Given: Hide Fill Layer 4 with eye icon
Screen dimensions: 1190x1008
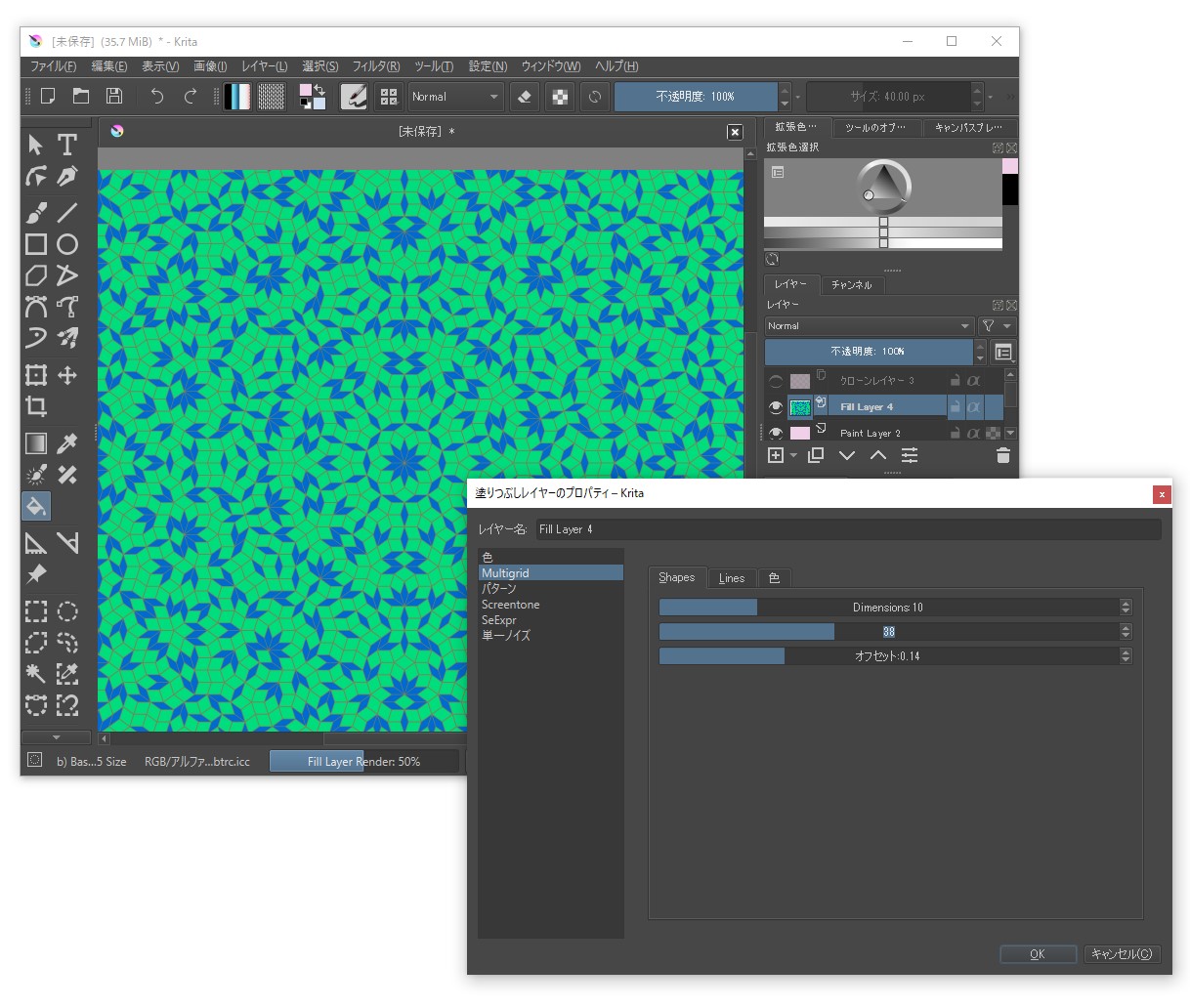Looking at the screenshot, I should [x=776, y=407].
